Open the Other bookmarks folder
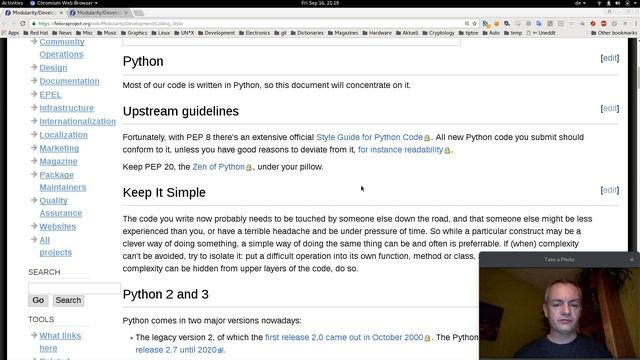The image size is (640, 360). pos(614,33)
